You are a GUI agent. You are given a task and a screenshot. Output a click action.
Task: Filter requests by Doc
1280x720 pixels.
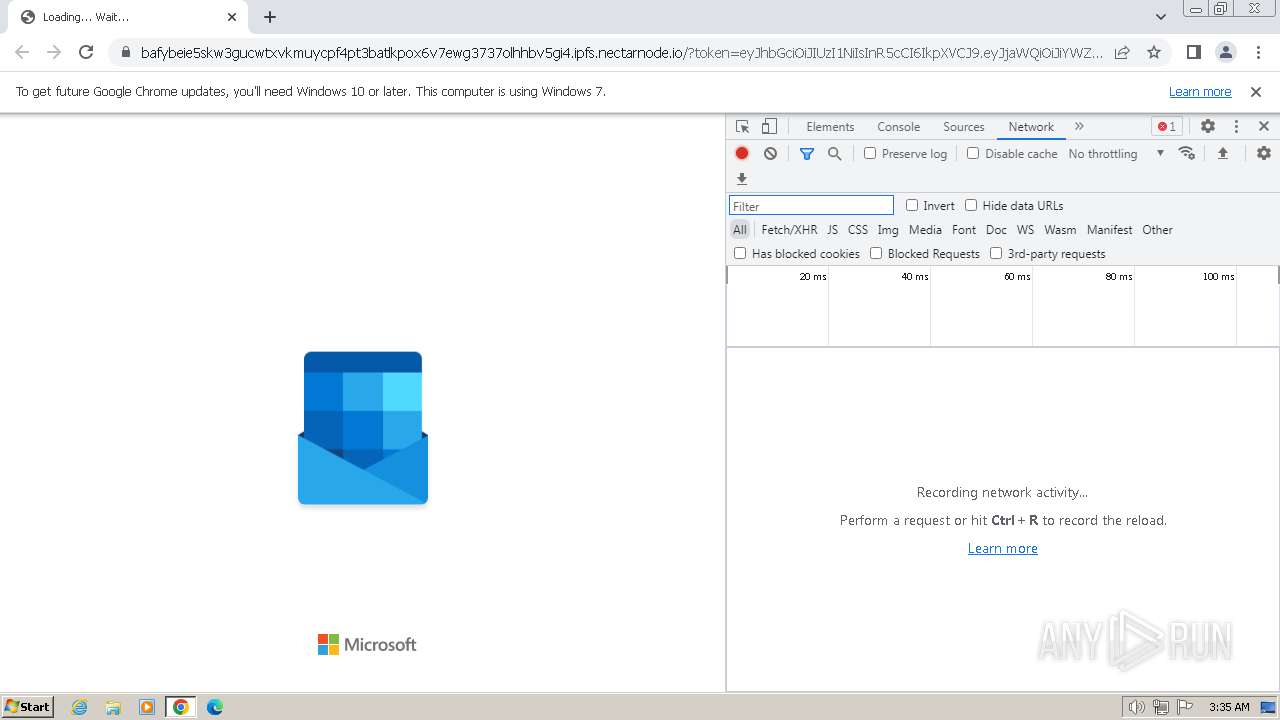pyautogui.click(x=996, y=230)
